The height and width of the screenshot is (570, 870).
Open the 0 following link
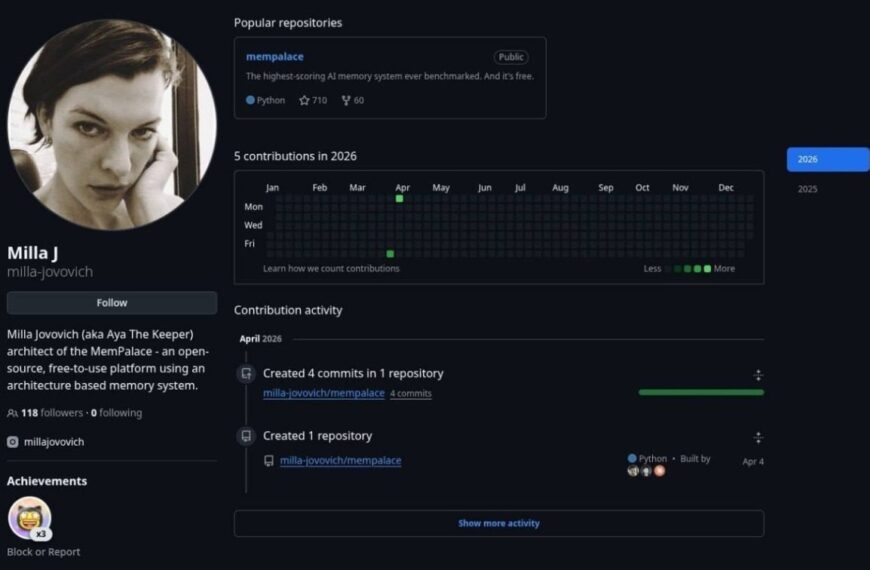[117, 413]
